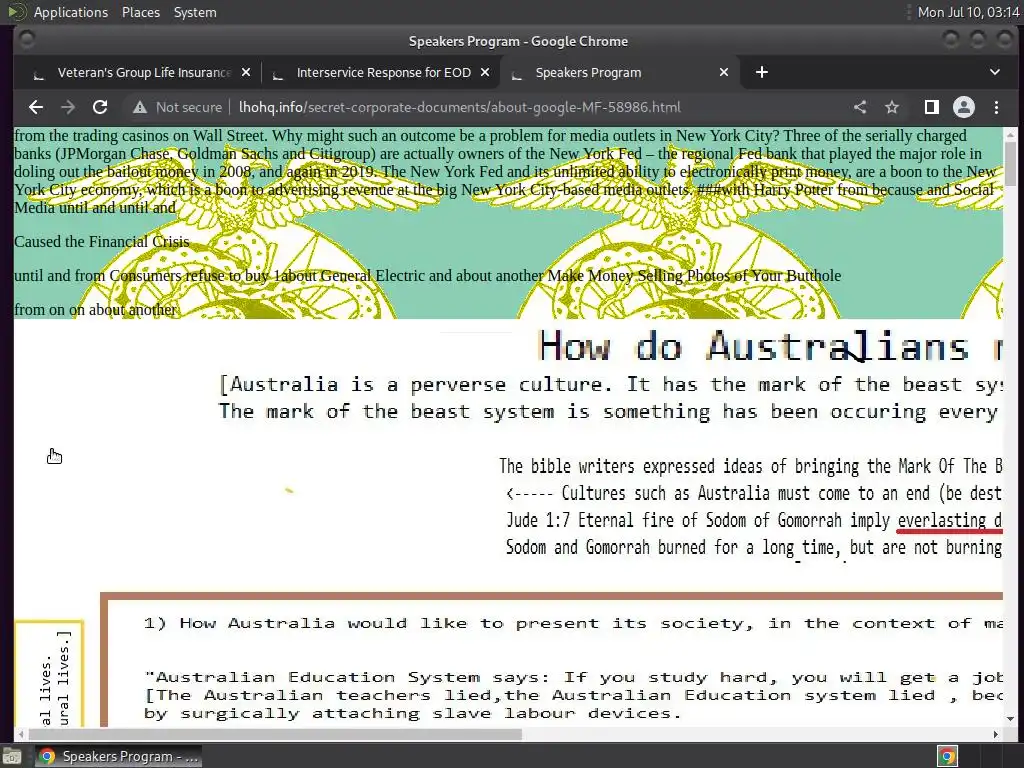1024x768 pixels.
Task: Click 'by surgically attaching slave labour devices' line
Action: coord(413,714)
